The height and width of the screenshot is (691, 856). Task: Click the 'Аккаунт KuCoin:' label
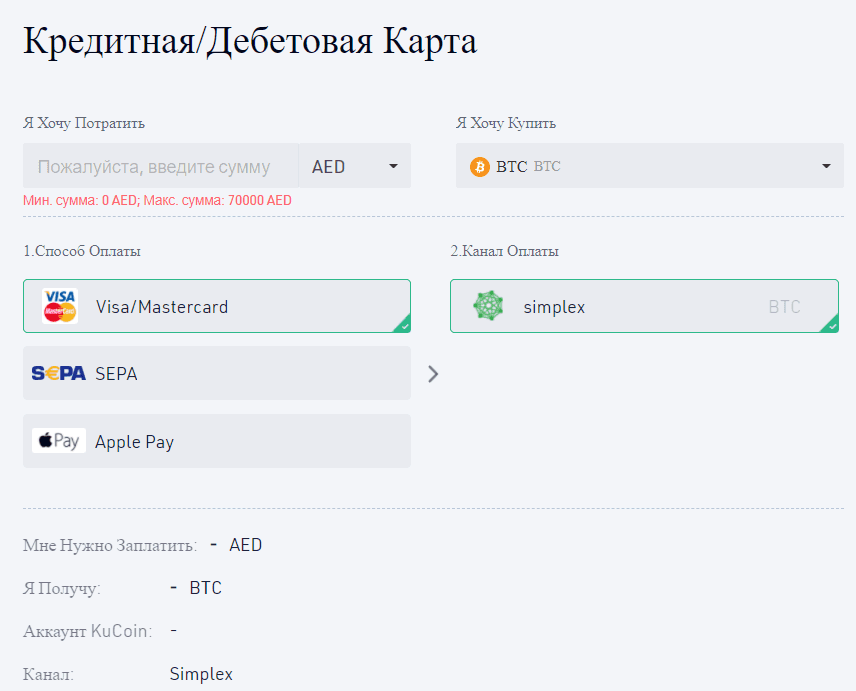coord(87,632)
